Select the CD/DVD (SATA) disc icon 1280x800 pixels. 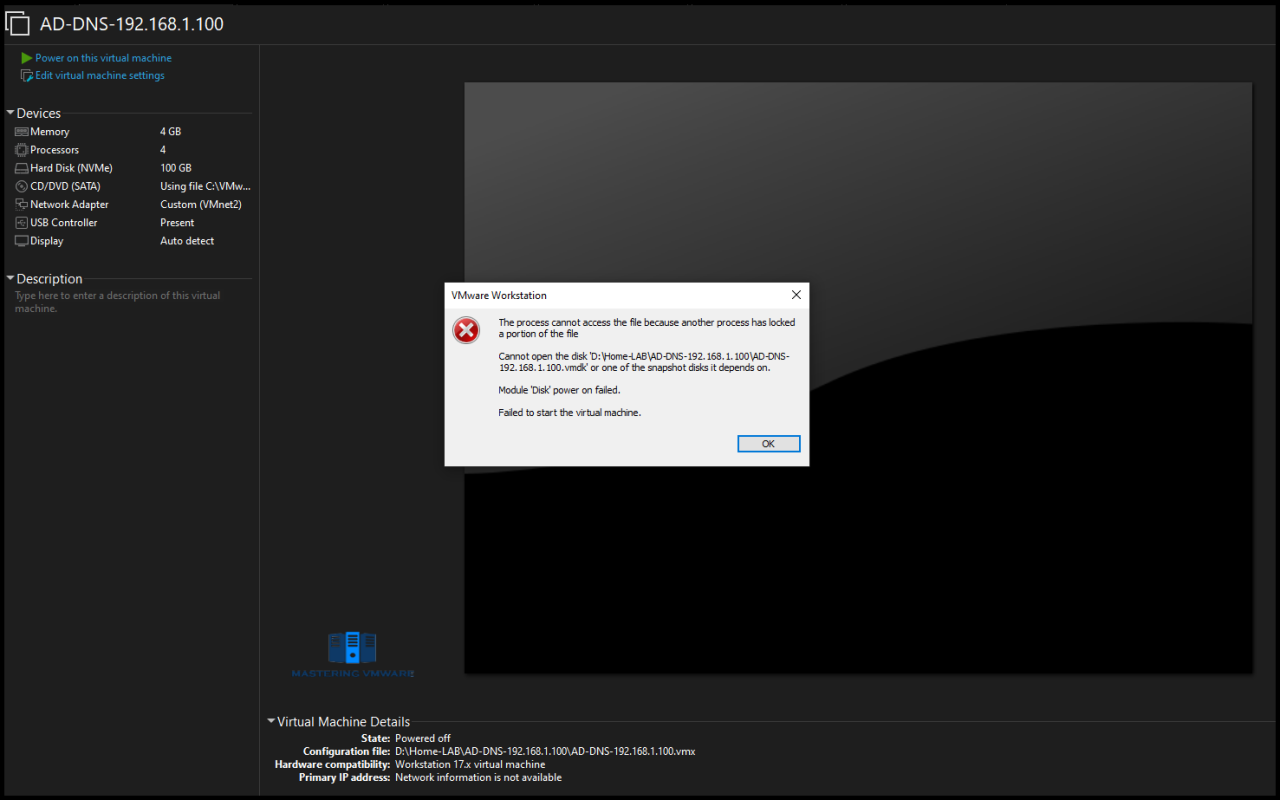[x=22, y=186]
